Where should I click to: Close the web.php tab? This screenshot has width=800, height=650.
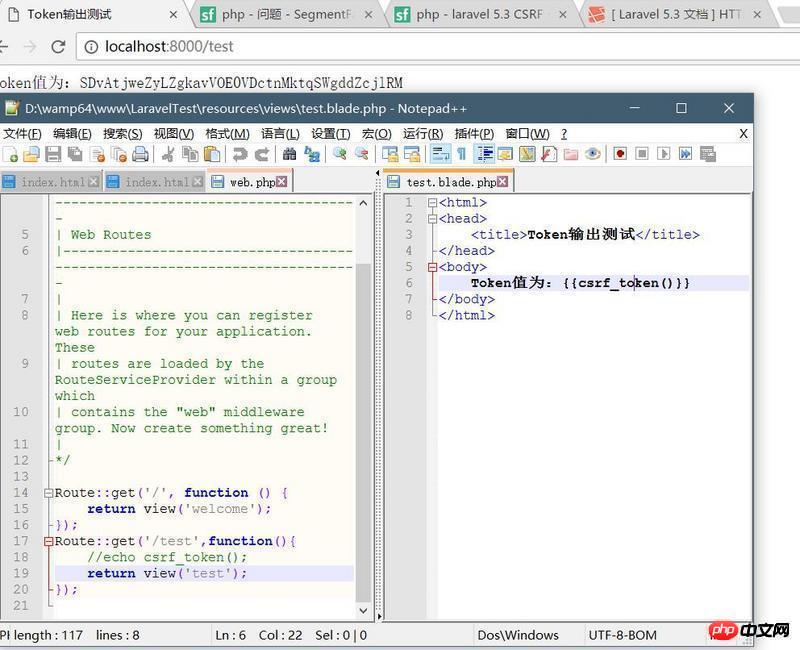coord(282,182)
